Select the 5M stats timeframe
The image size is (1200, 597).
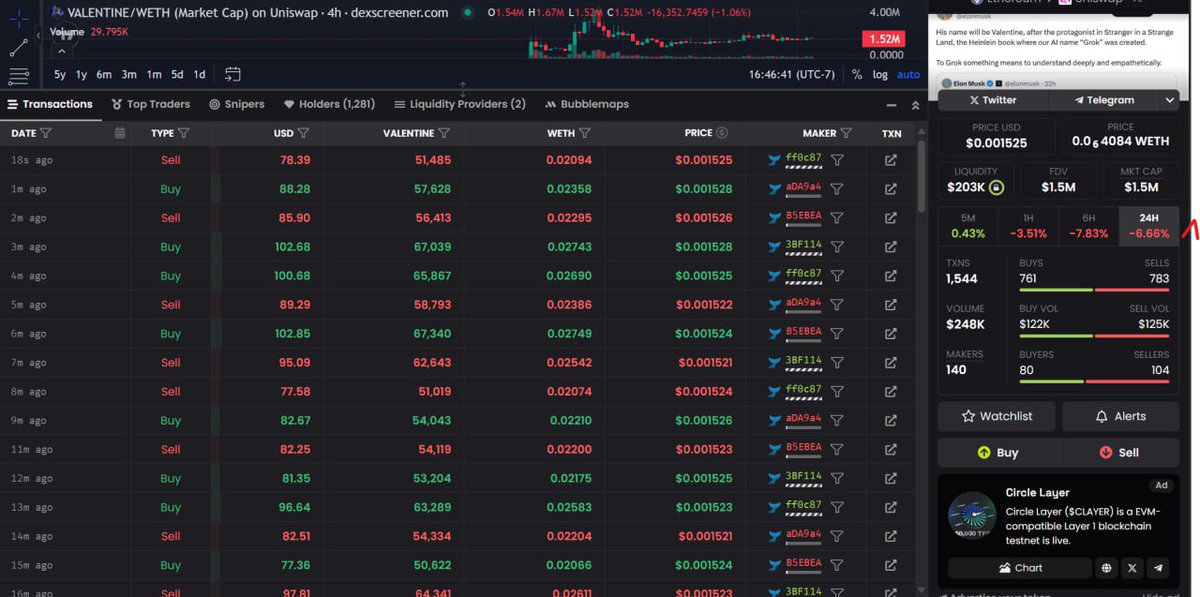968,225
